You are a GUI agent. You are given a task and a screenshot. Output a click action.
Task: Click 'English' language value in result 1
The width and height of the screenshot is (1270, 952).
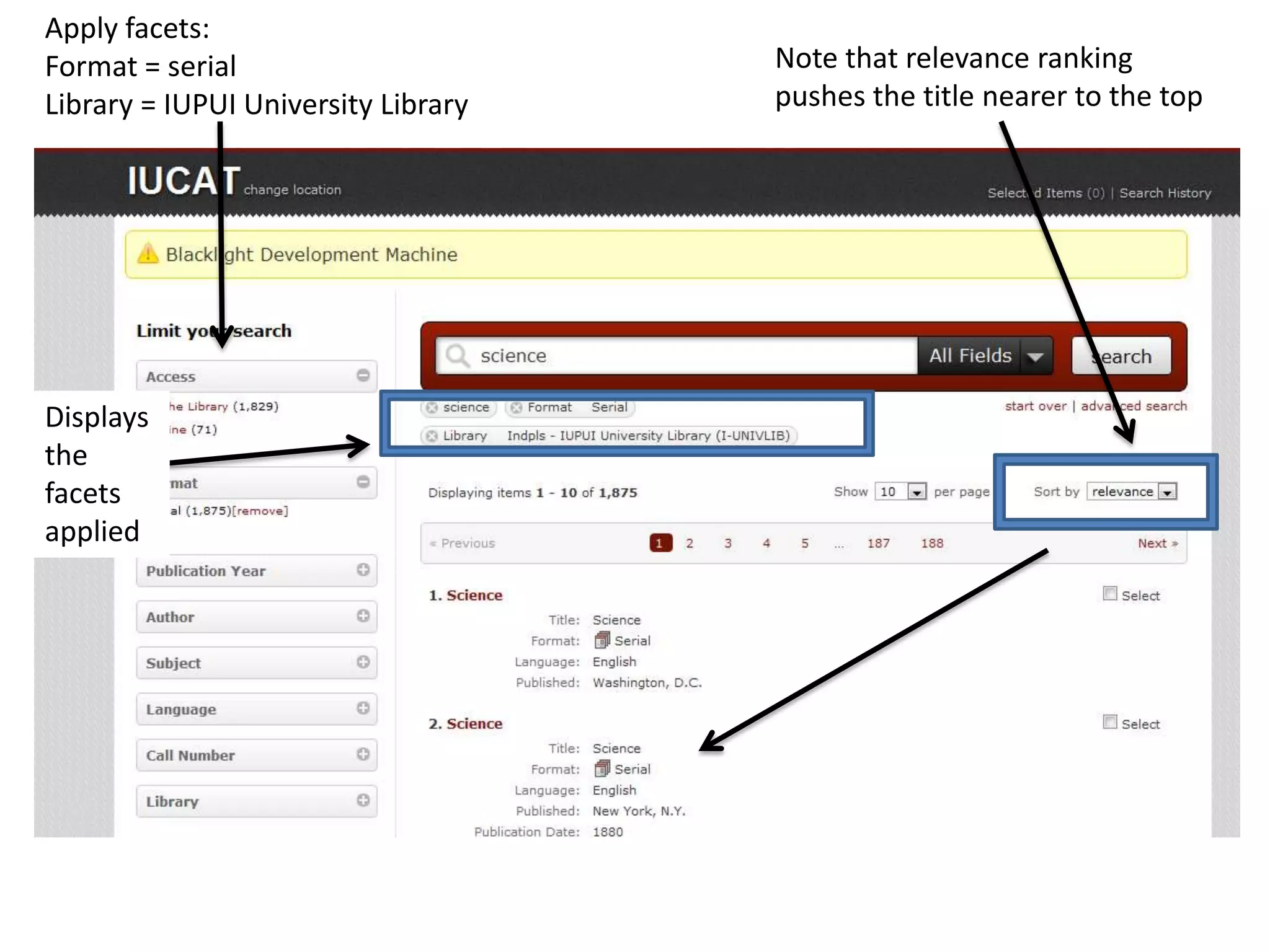(x=614, y=661)
